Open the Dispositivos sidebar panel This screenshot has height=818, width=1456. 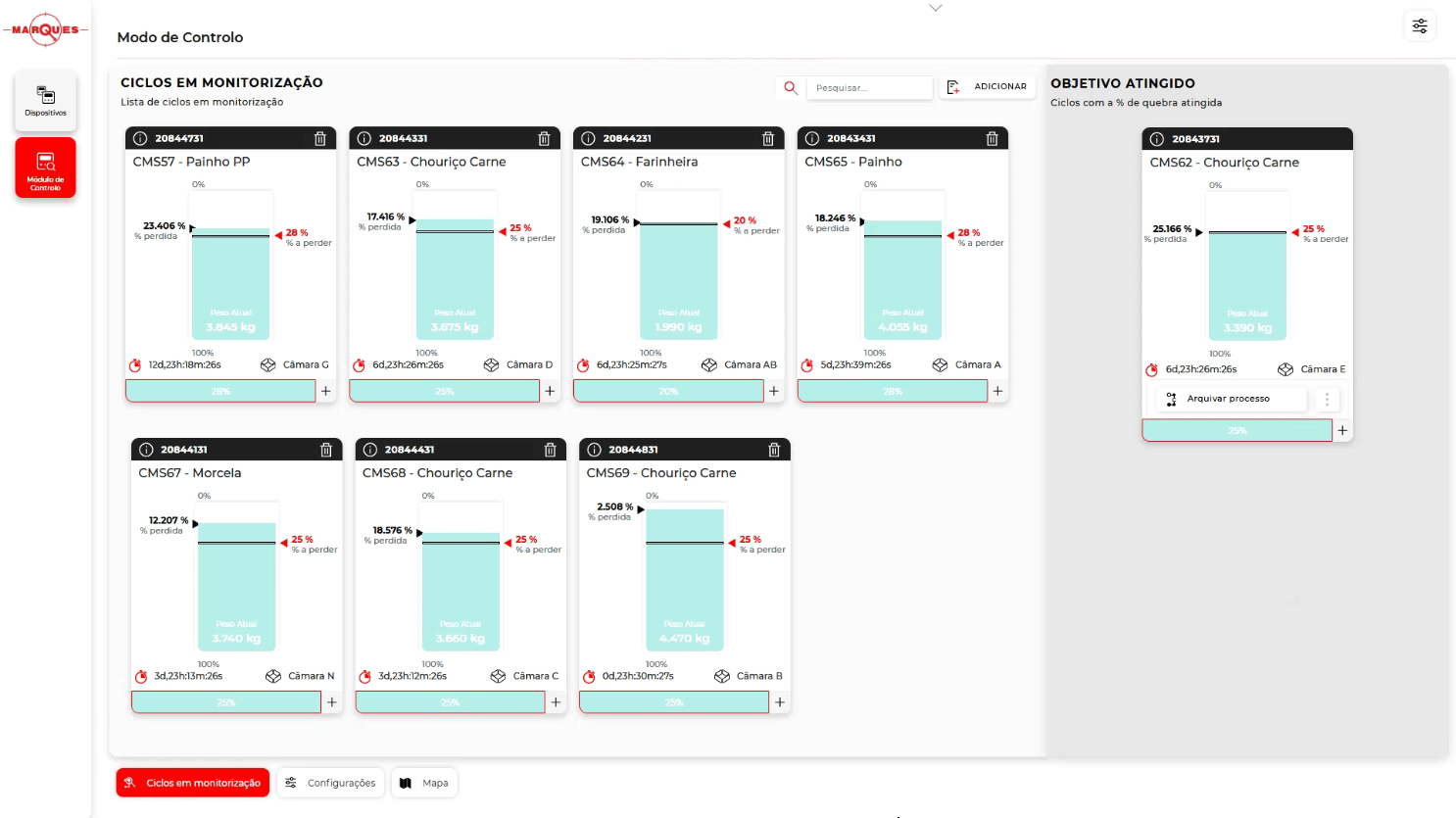click(45, 100)
